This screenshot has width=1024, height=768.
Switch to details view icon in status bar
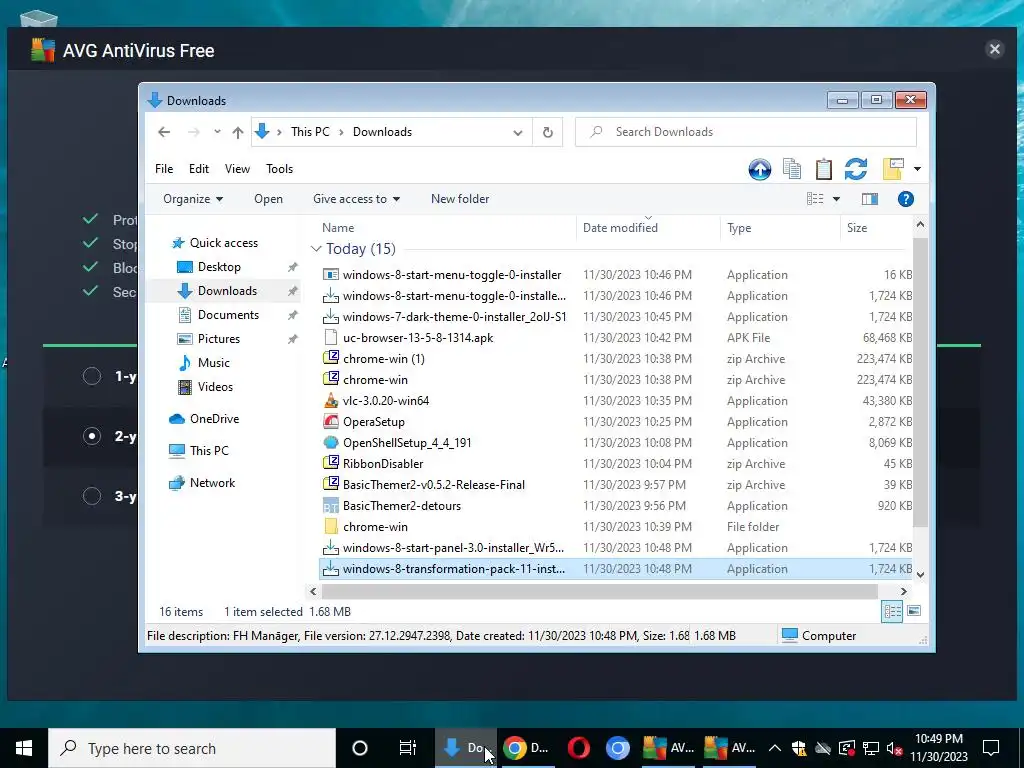coord(892,611)
